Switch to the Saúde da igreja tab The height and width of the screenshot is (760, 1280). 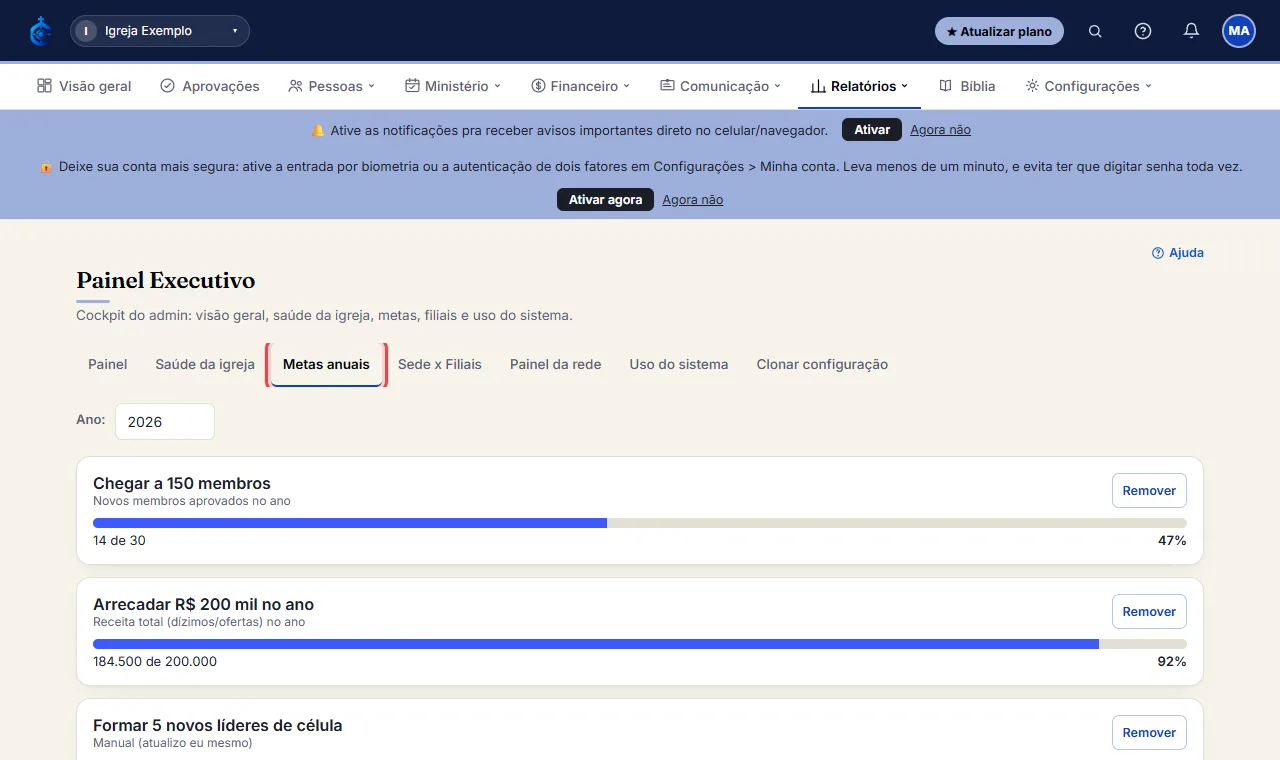click(x=205, y=364)
